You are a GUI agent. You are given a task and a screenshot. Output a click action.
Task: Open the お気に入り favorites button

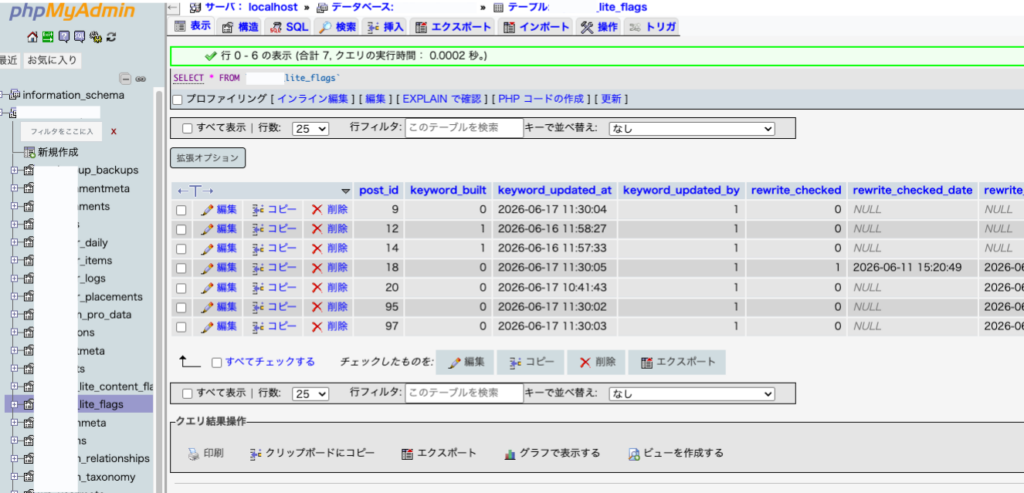click(52, 61)
